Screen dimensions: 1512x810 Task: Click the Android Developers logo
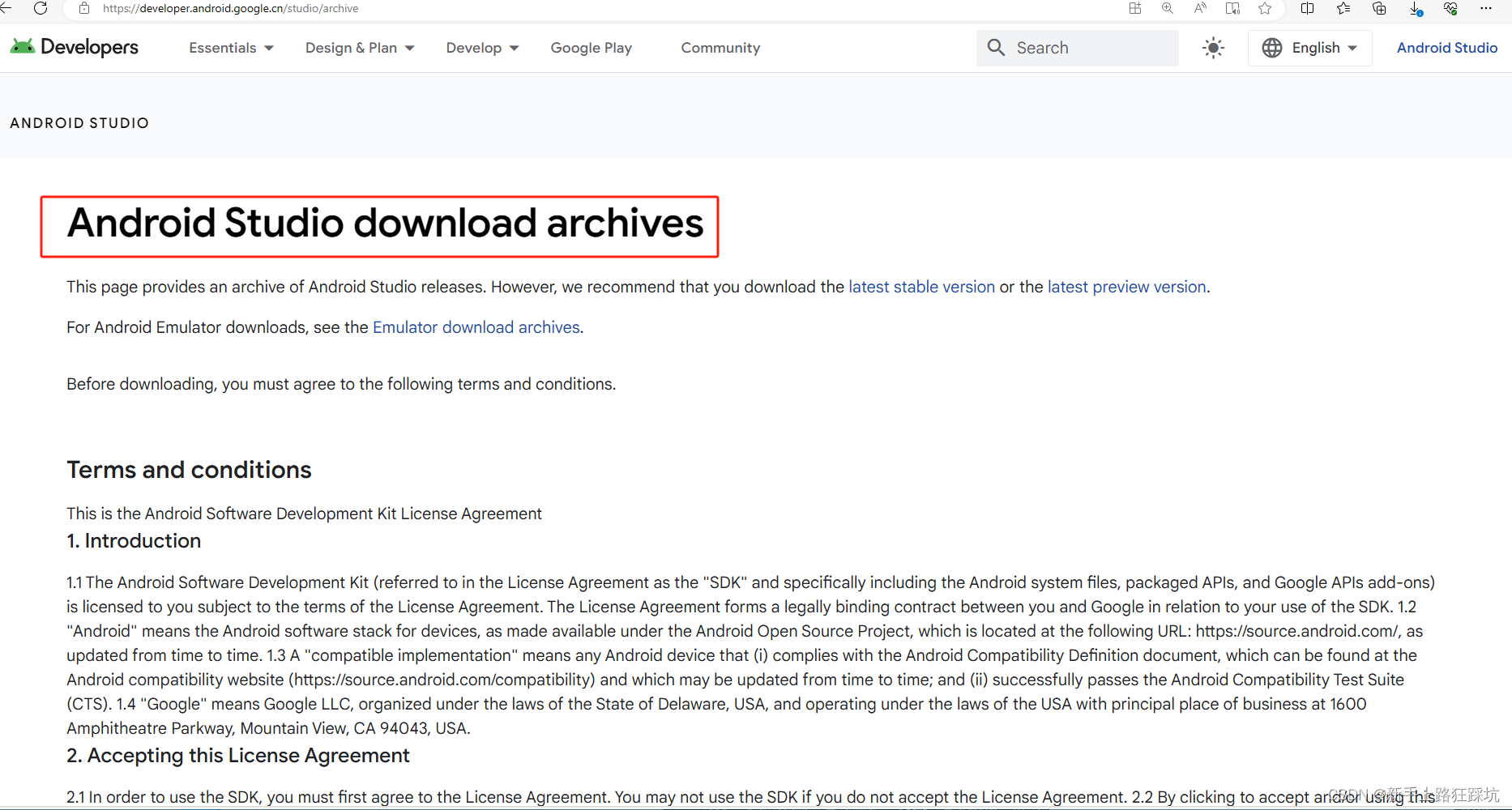(75, 47)
